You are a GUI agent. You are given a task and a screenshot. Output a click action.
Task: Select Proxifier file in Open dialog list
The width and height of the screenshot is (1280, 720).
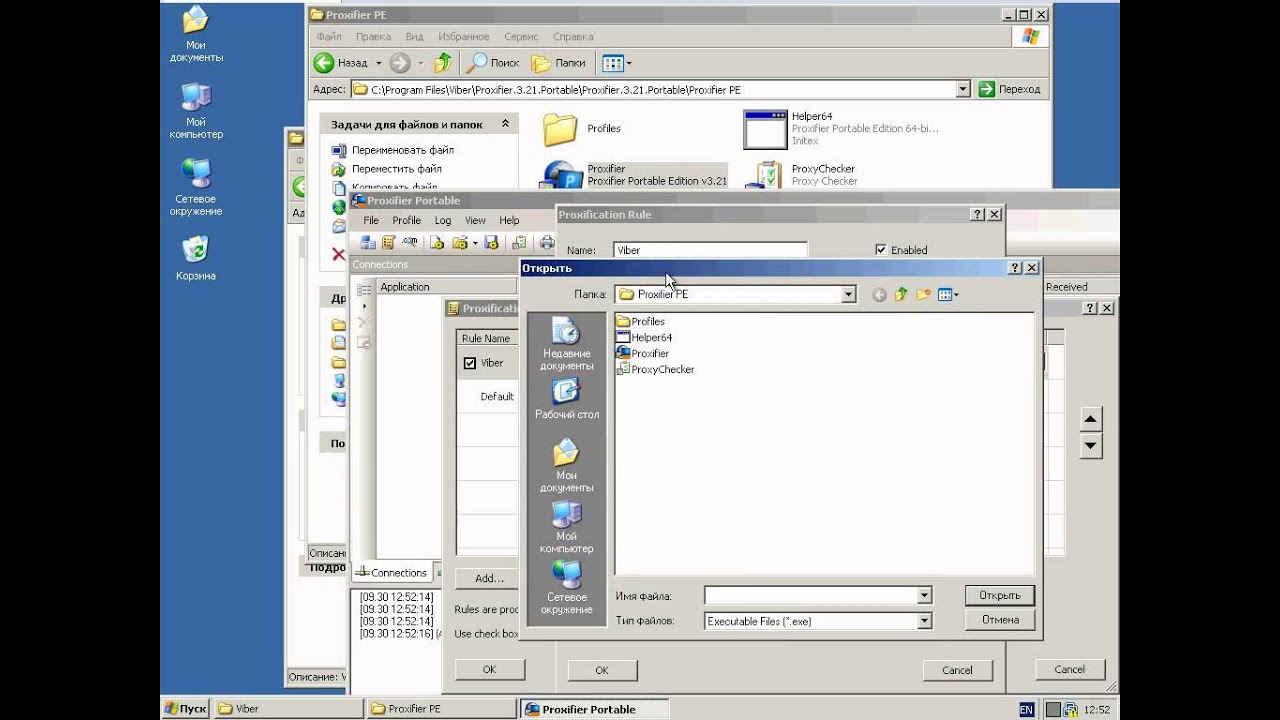tap(642, 353)
